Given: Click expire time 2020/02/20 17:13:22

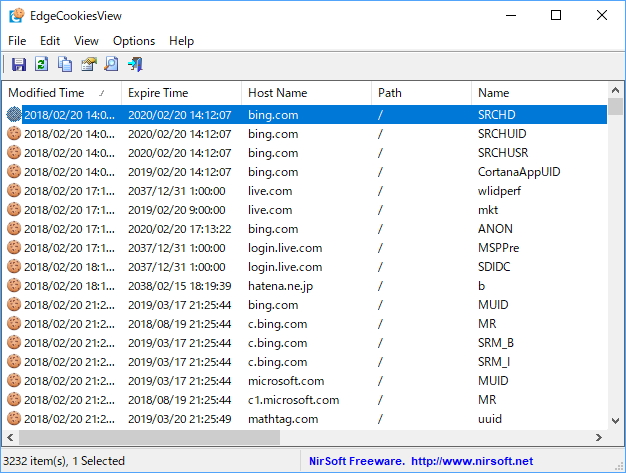Looking at the screenshot, I should [180, 229].
